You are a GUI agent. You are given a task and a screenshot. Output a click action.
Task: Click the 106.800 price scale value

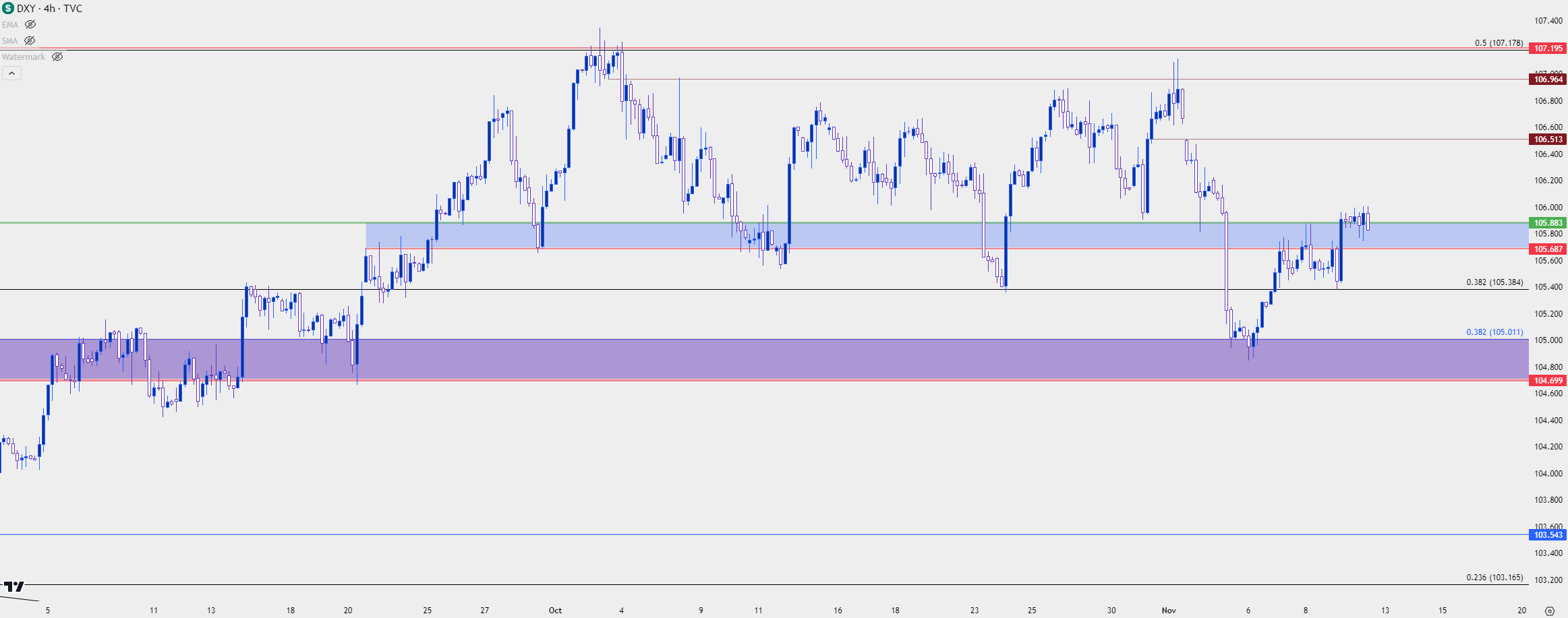[x=1548, y=101]
